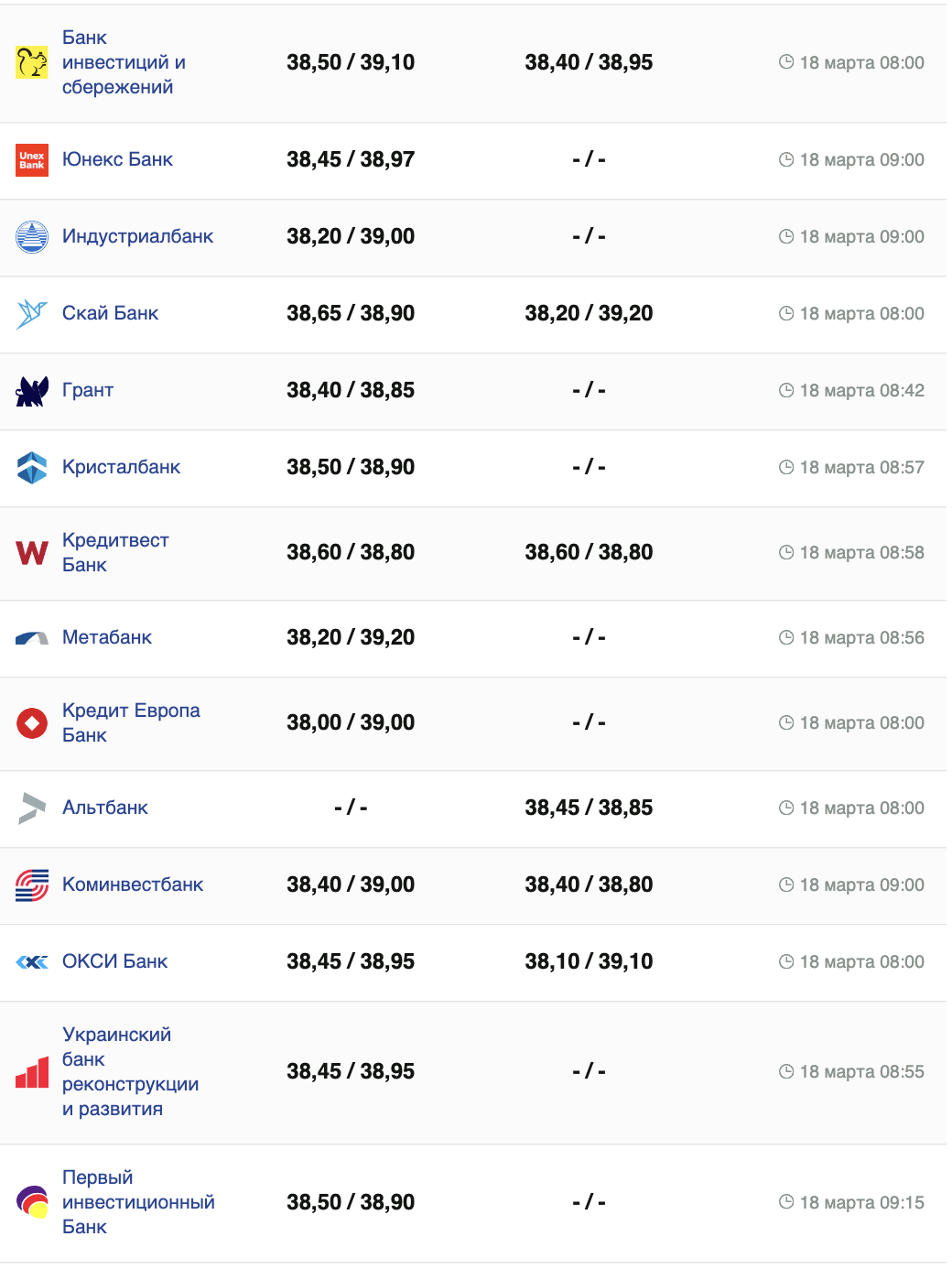Image resolution: width=952 pixels, height=1269 pixels.
Task: Click the red Кредит Европа diamond logo
Action: [x=32, y=723]
